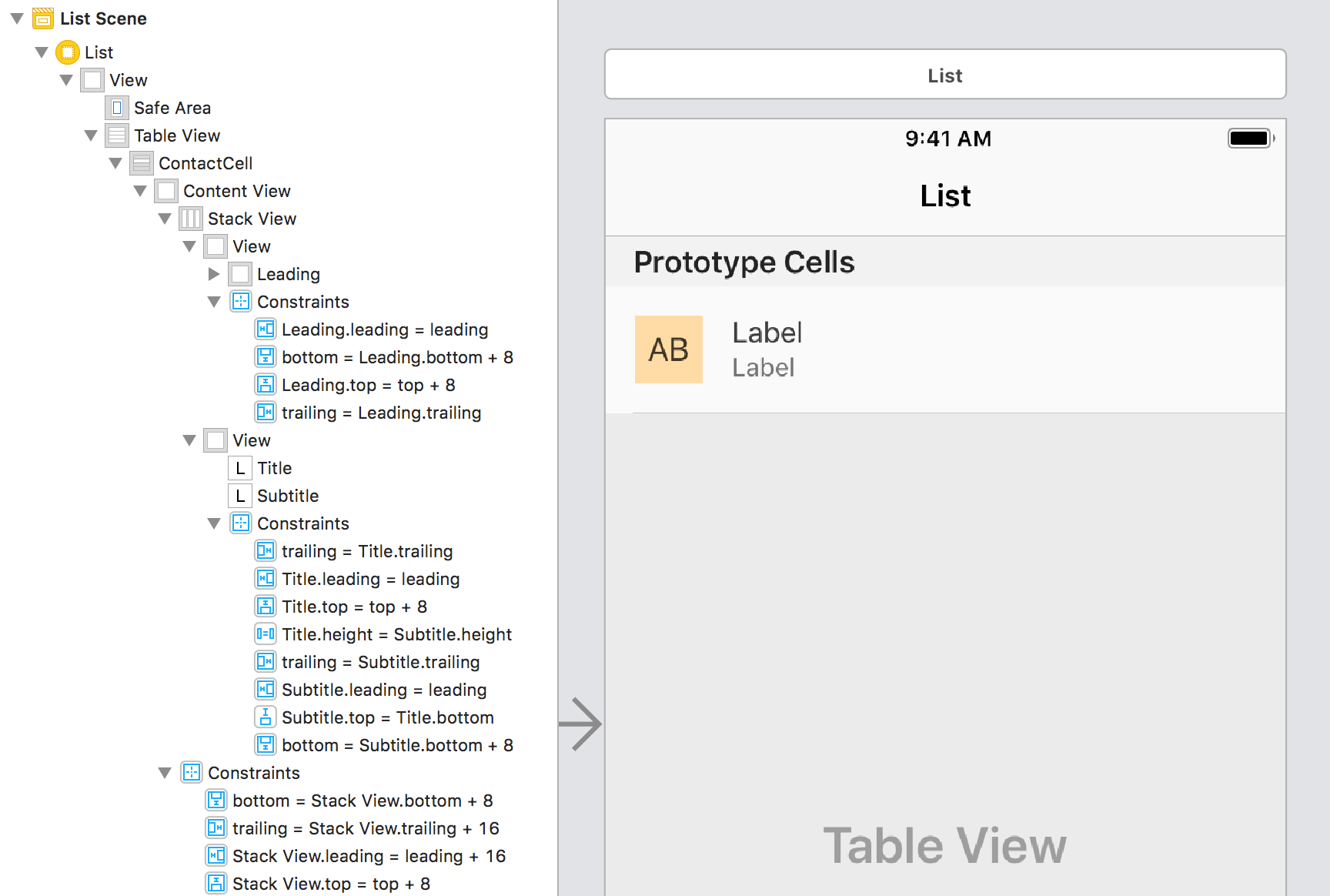Collapse the Stack View disclosure triangle
Viewport: 1330px width, 896px height.
165,219
